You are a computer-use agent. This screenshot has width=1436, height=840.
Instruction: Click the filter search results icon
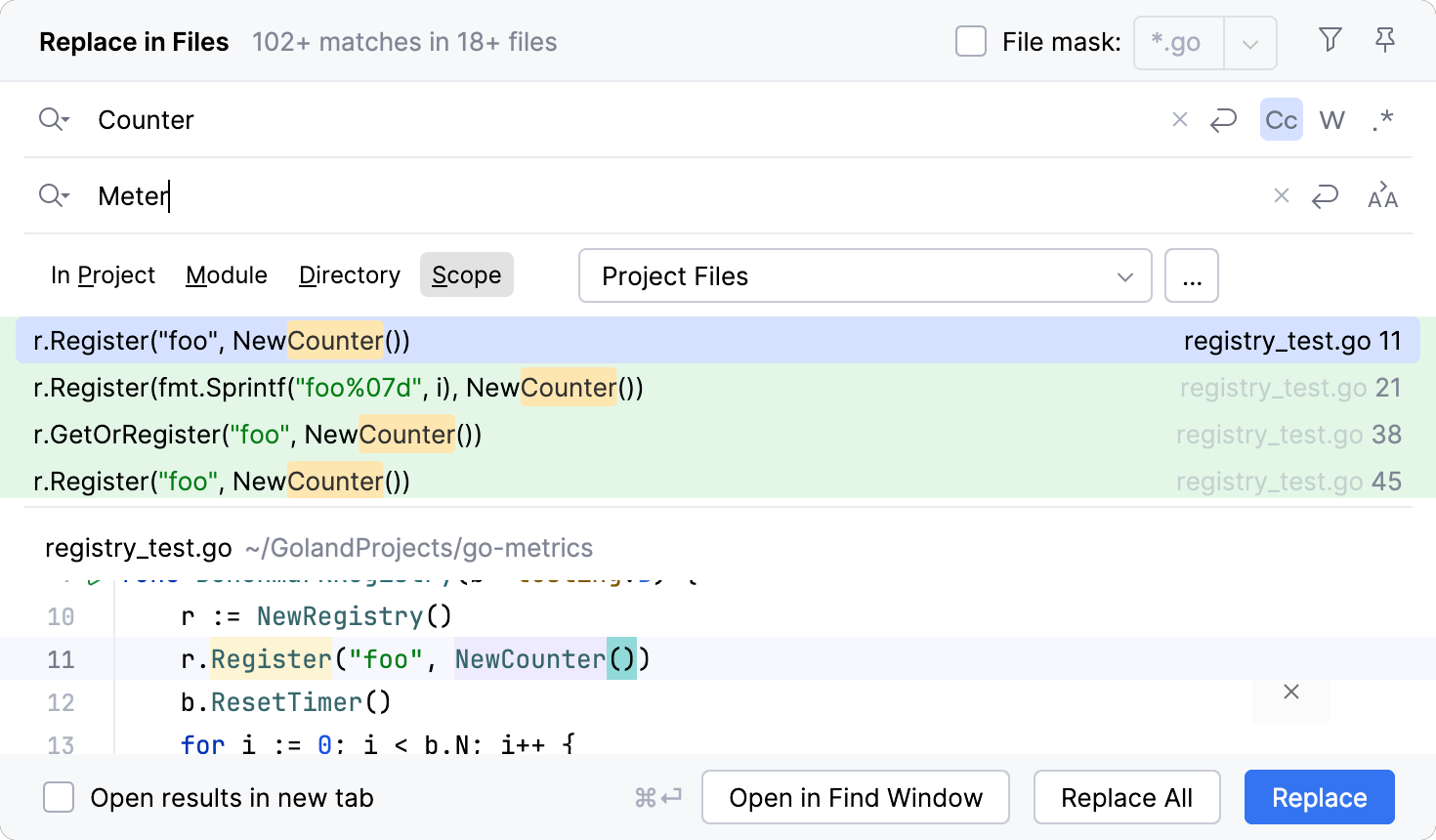click(1330, 40)
